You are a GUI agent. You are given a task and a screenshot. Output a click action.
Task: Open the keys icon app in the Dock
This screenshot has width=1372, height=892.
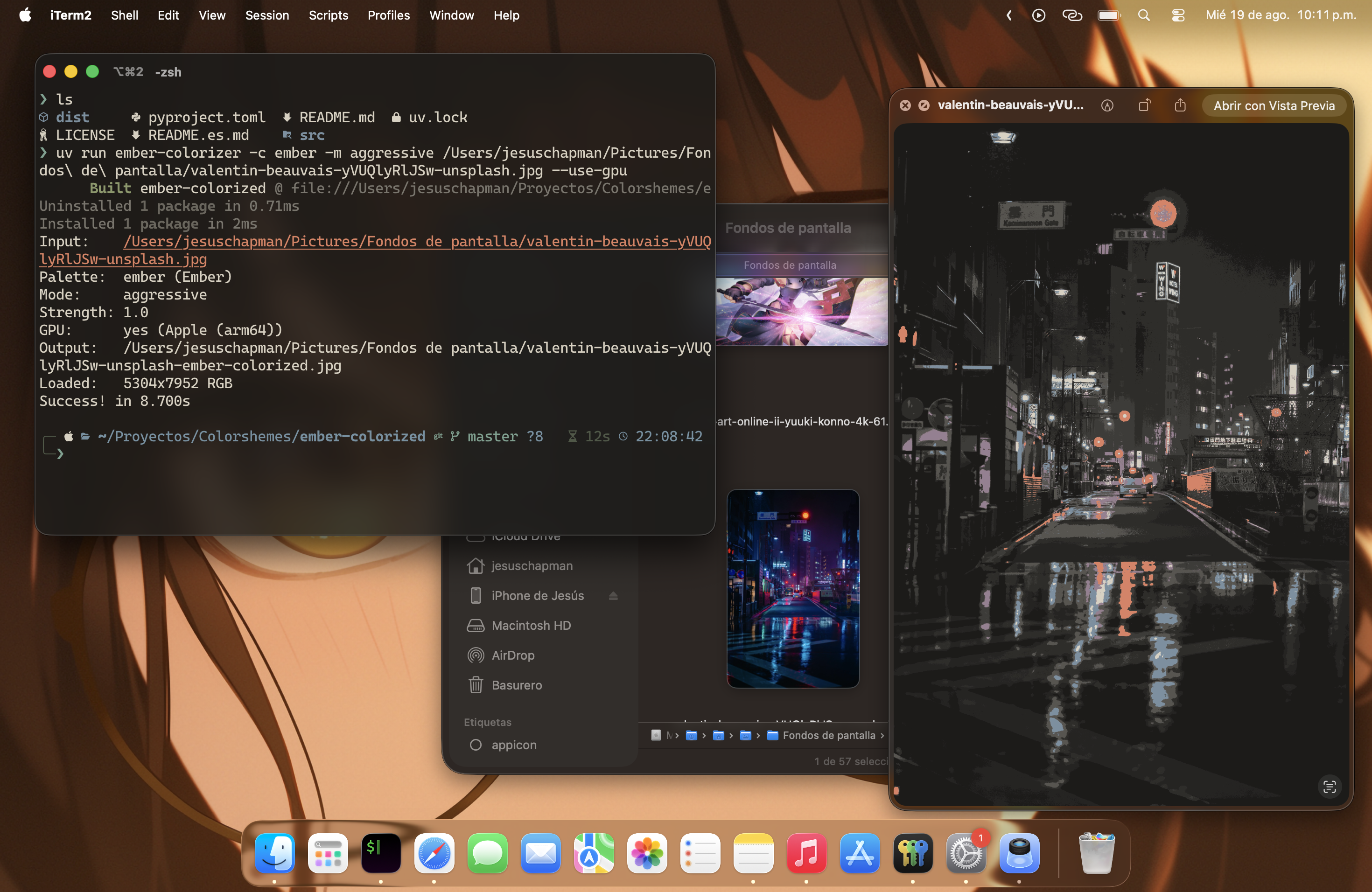coord(912,853)
